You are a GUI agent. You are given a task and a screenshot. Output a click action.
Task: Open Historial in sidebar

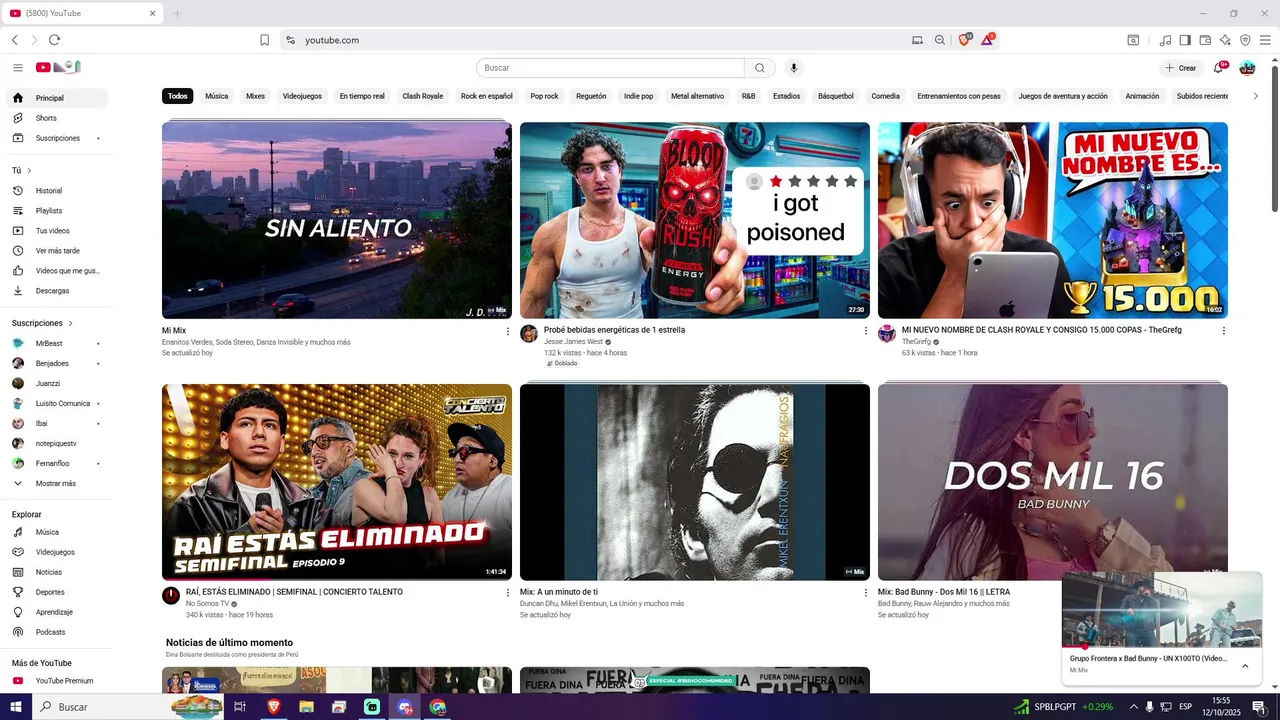[x=58, y=191]
